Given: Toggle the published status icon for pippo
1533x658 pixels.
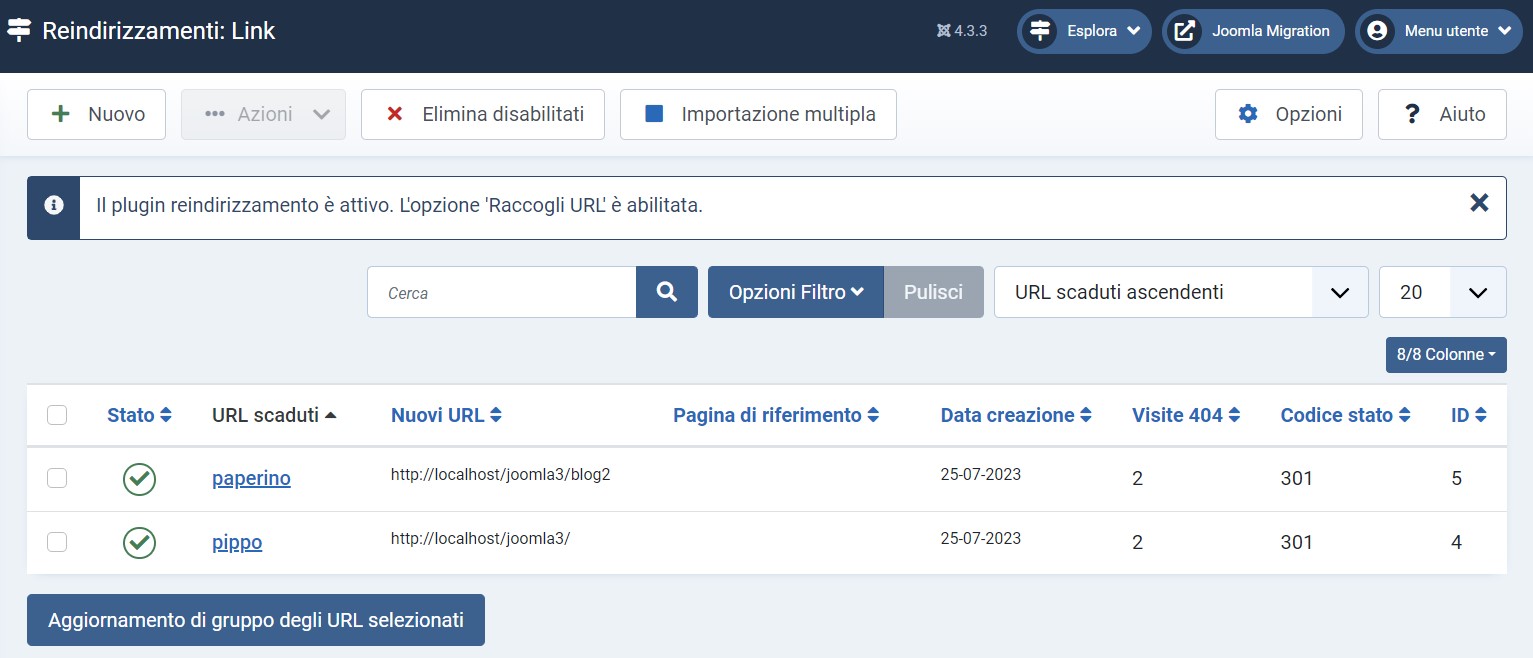Looking at the screenshot, I should [x=139, y=543].
